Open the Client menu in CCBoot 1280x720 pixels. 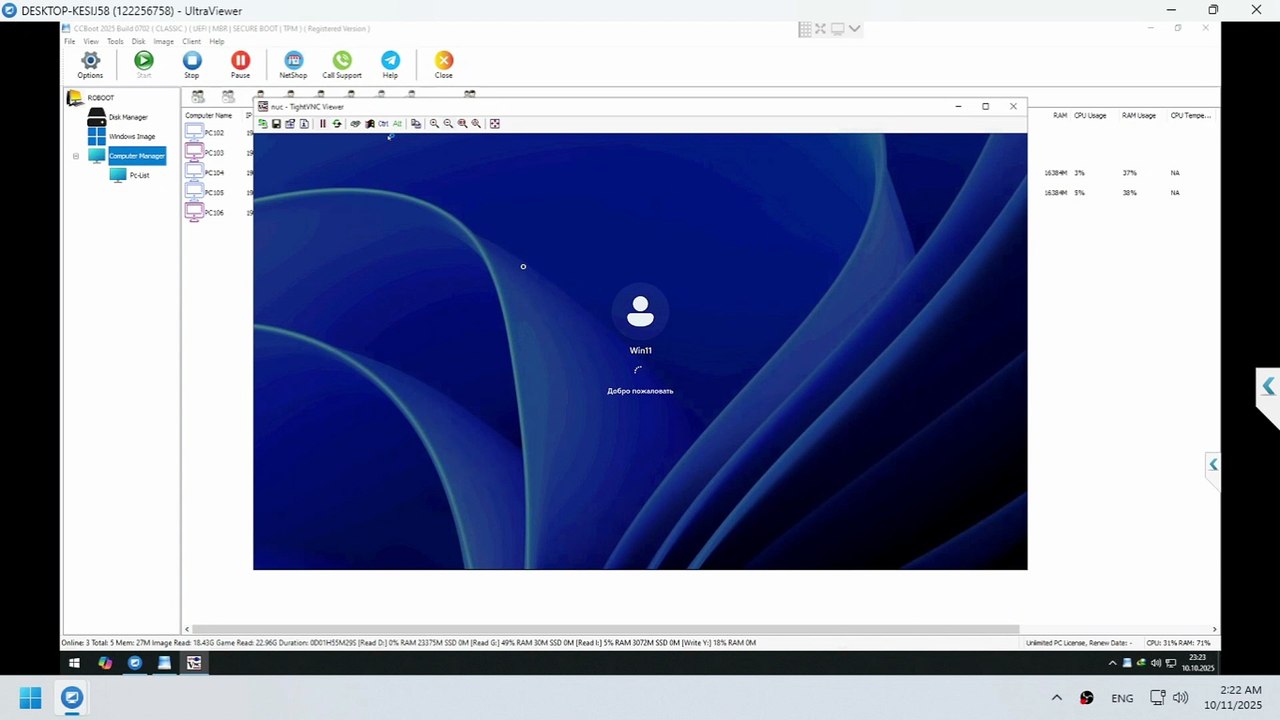[x=191, y=42]
